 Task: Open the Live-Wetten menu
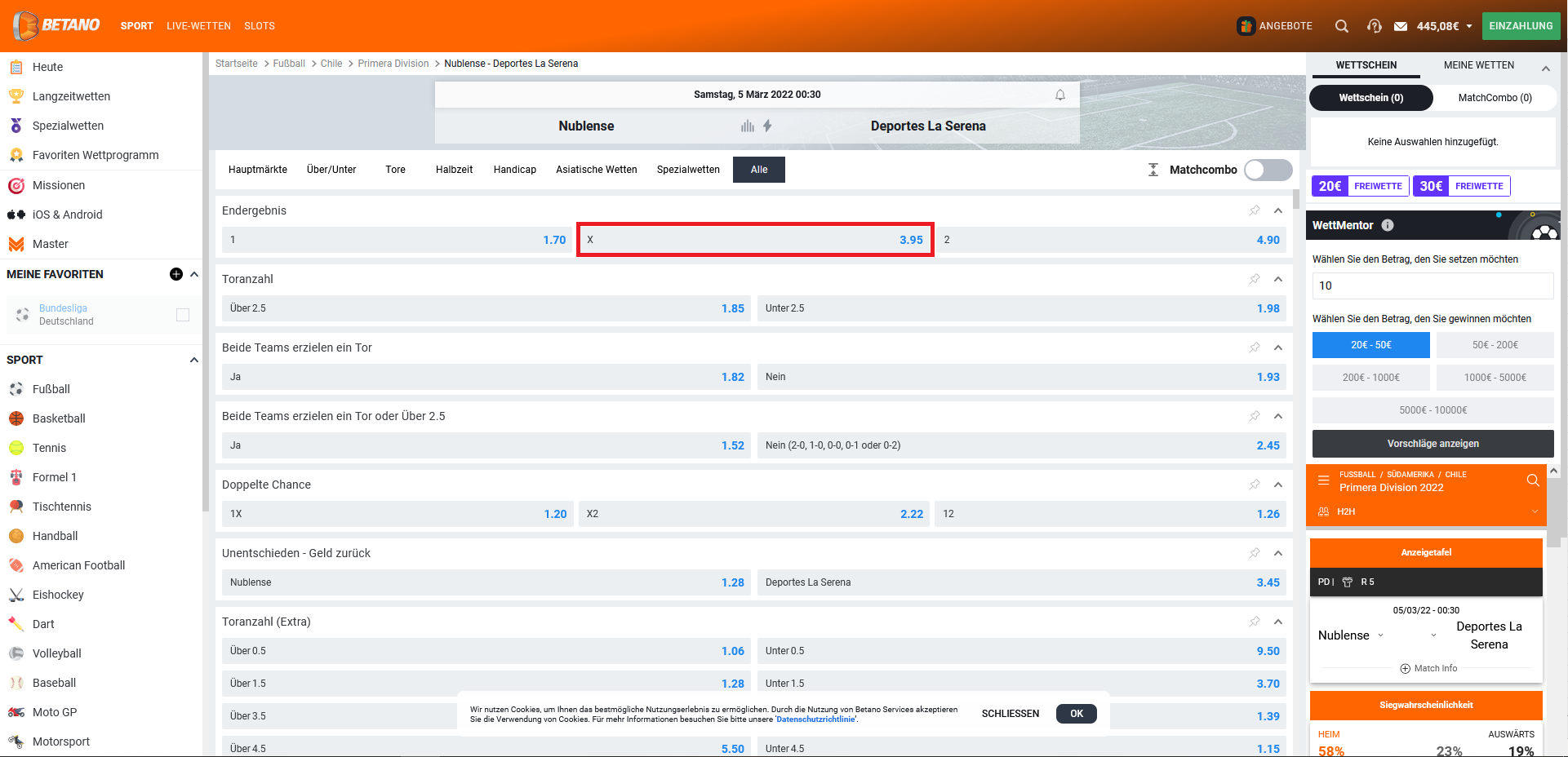(198, 26)
